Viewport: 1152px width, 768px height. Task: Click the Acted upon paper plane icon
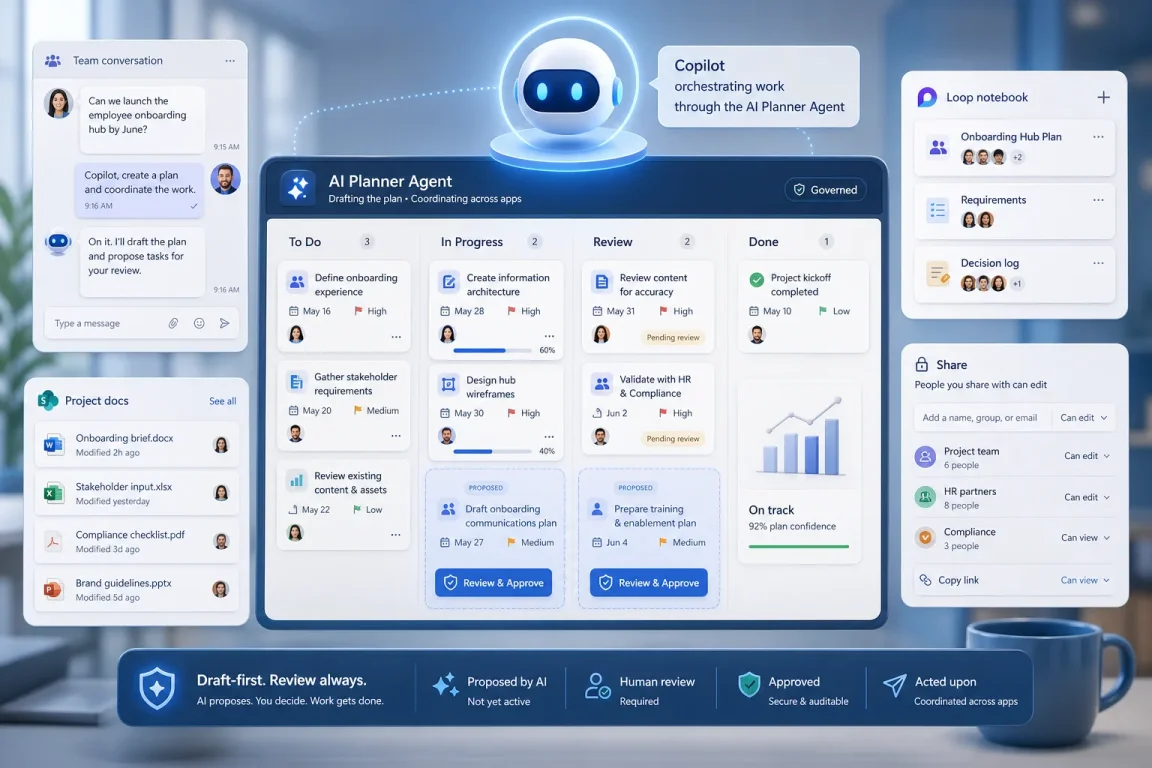[x=894, y=685]
